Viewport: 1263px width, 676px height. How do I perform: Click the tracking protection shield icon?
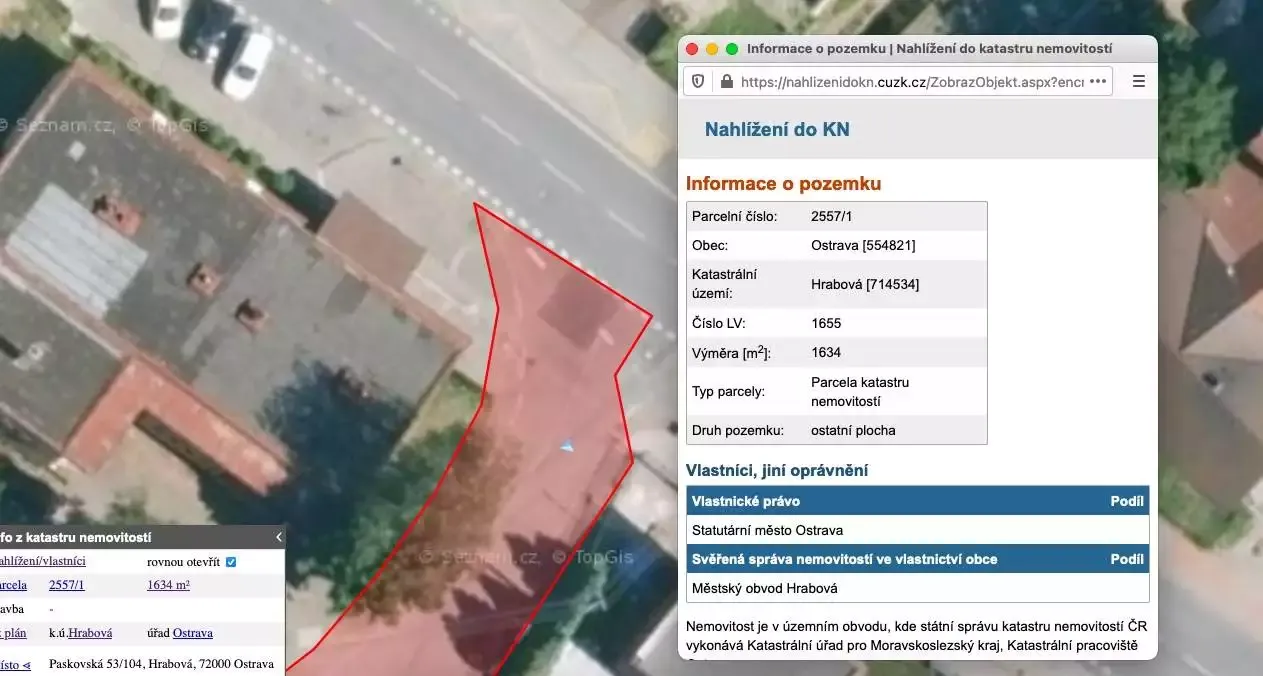click(698, 82)
